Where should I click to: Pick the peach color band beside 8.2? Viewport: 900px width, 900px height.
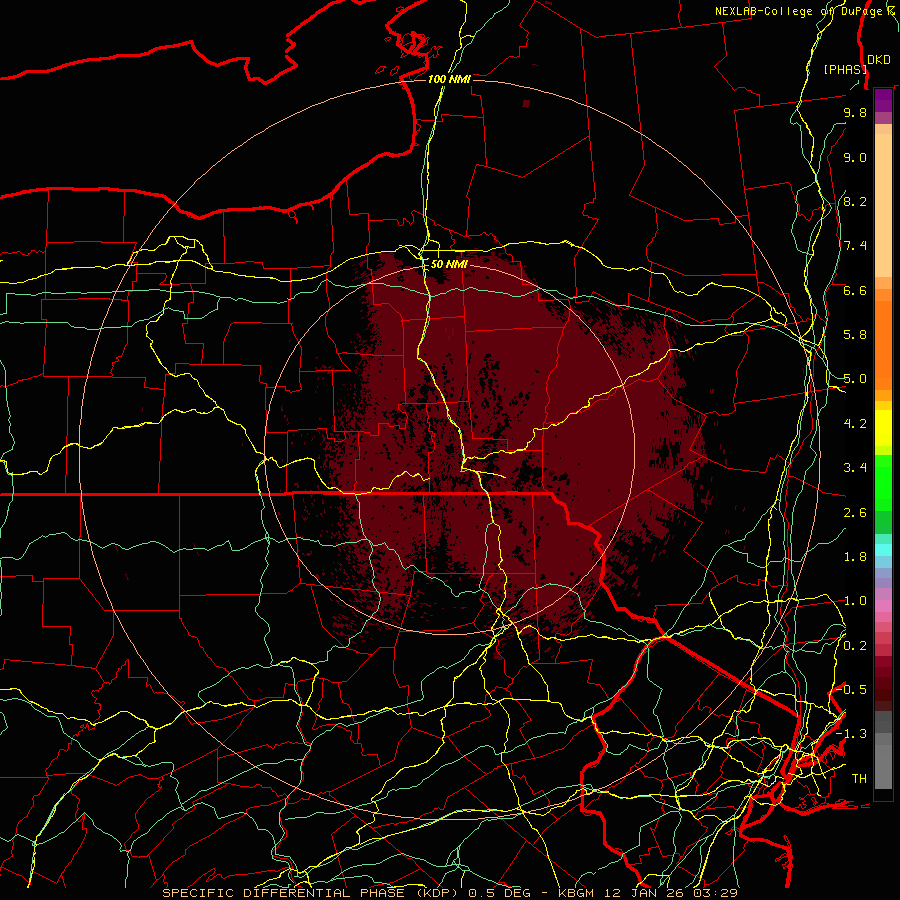[883, 205]
